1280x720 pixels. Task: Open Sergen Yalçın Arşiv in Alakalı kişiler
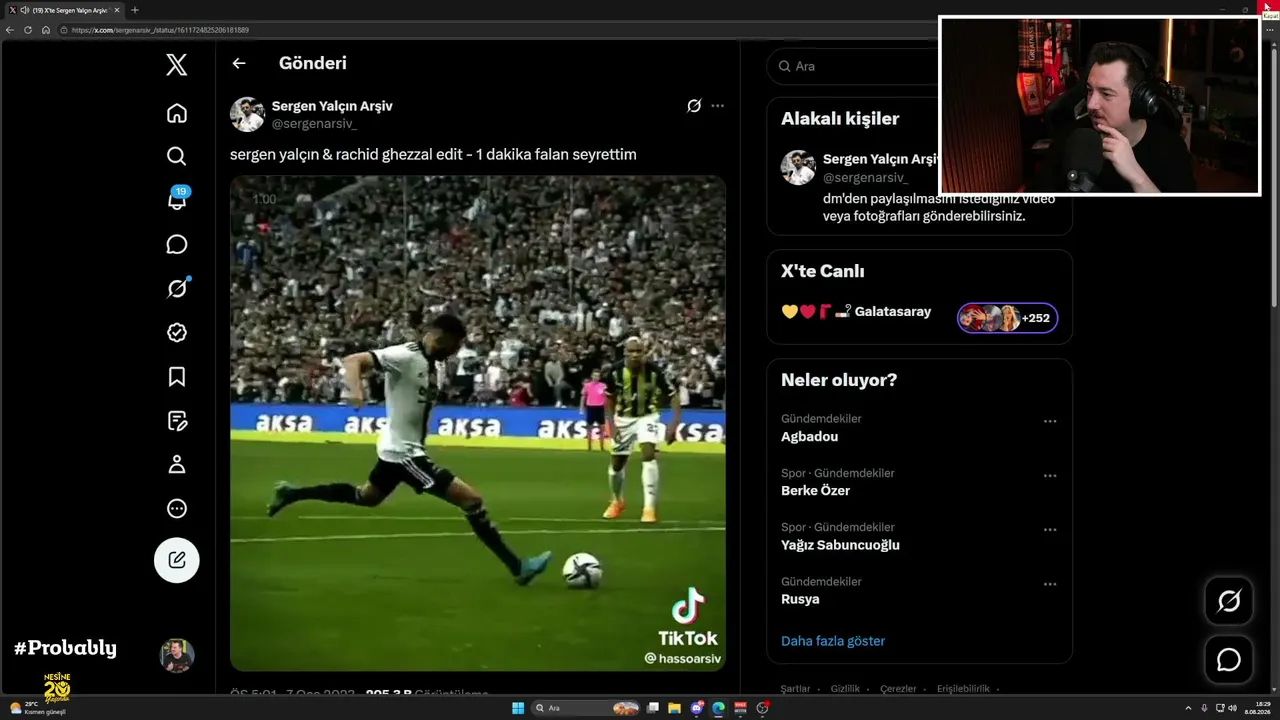click(879, 159)
